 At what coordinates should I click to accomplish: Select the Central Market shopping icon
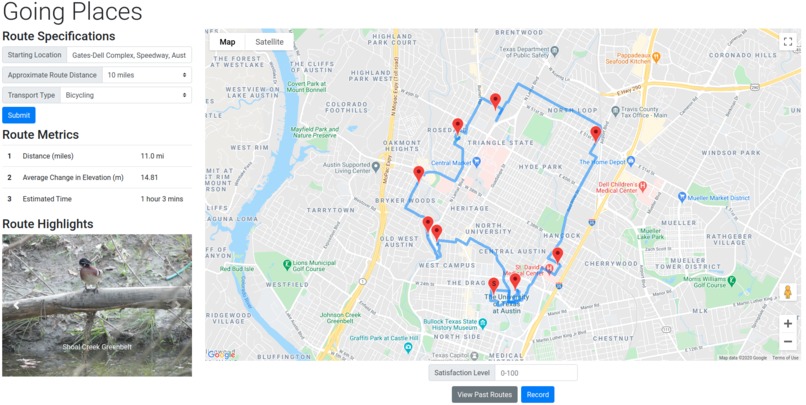coord(476,162)
